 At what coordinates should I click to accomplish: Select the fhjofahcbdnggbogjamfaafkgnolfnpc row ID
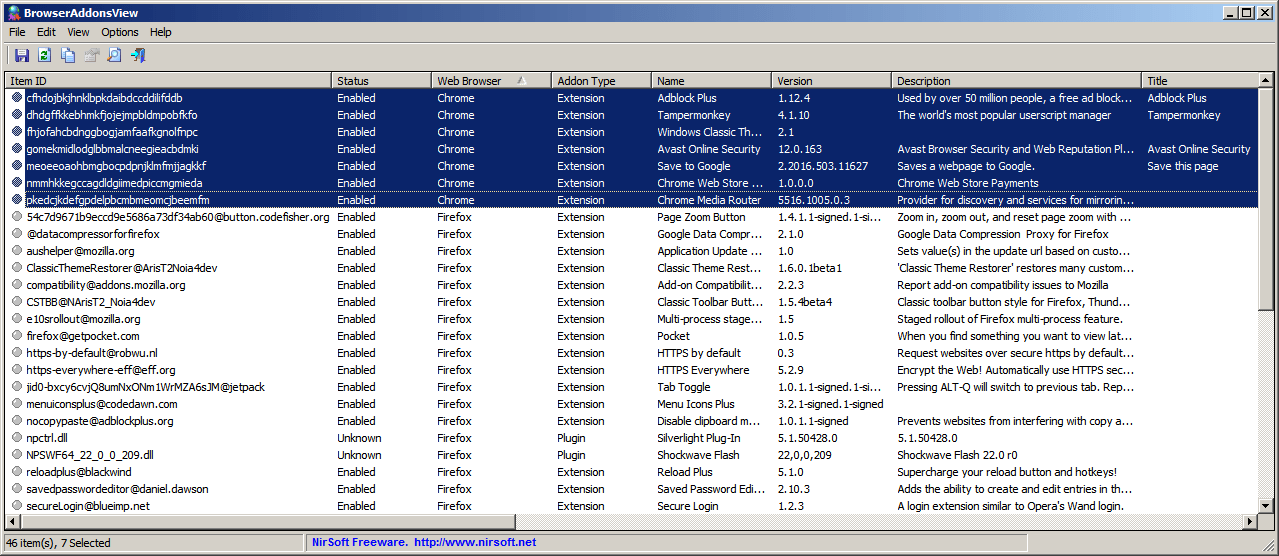112,132
